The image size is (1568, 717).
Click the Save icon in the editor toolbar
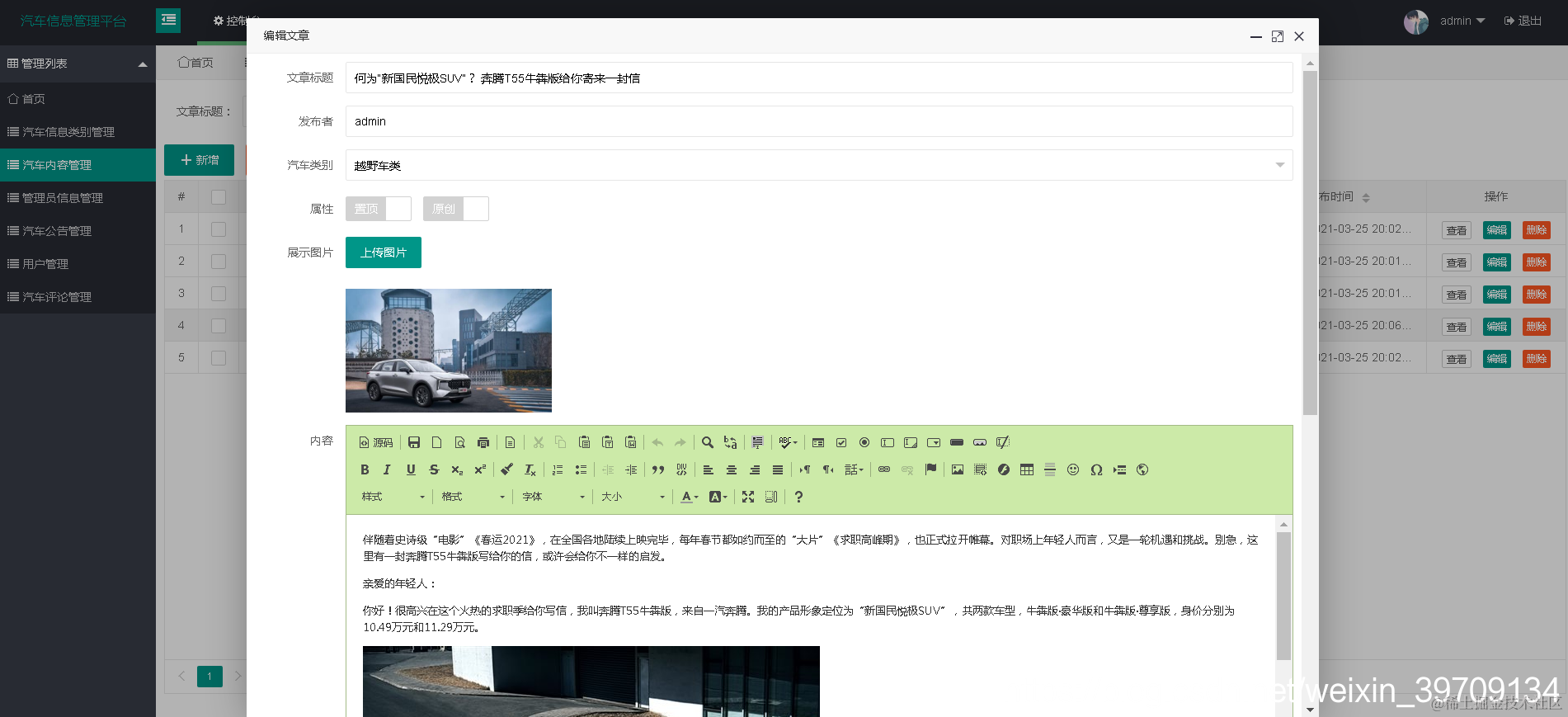pos(414,443)
